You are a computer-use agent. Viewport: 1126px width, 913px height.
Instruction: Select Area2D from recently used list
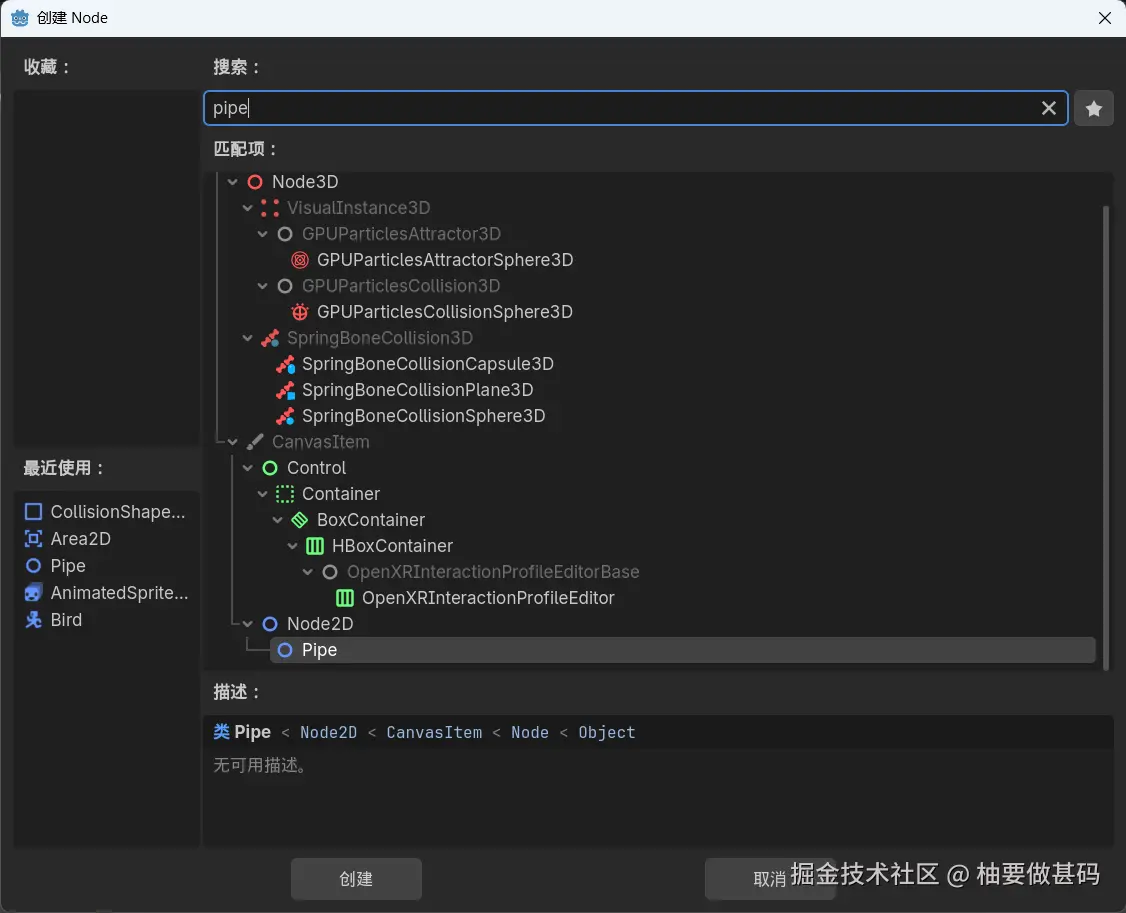point(80,539)
